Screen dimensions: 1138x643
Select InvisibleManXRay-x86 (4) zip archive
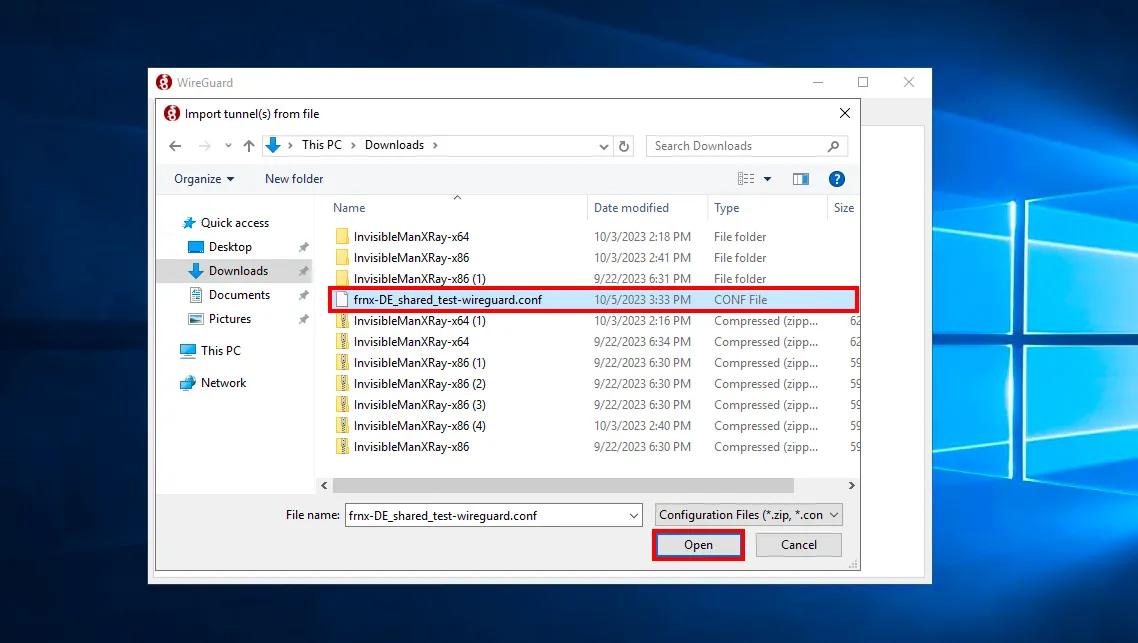pos(419,426)
